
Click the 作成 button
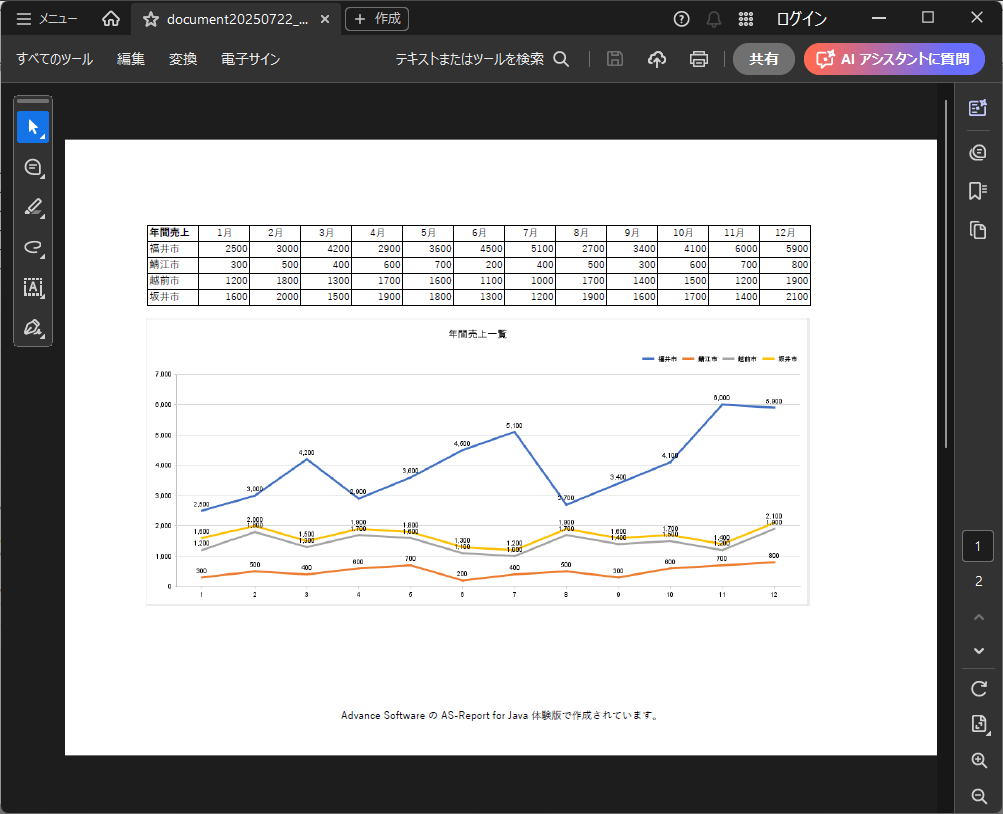377,19
